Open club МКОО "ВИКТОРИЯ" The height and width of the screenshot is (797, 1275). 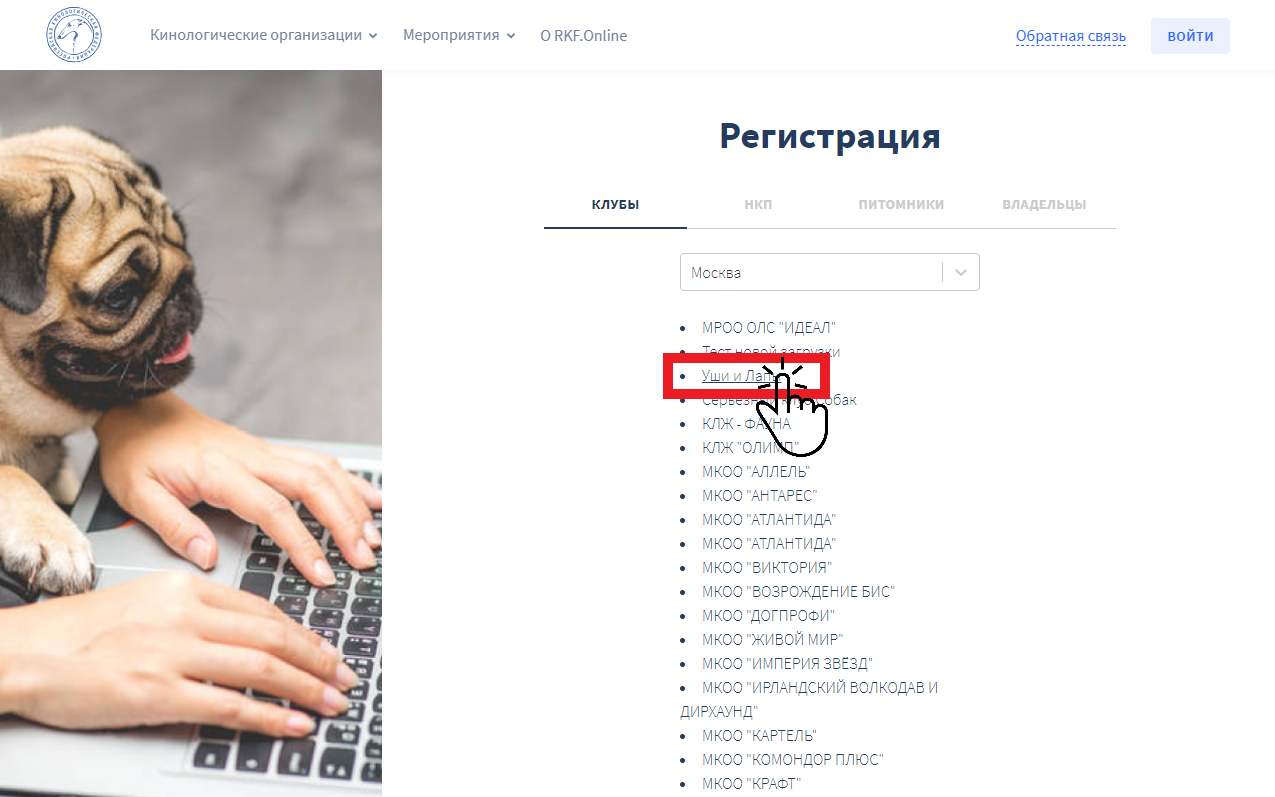[767, 567]
